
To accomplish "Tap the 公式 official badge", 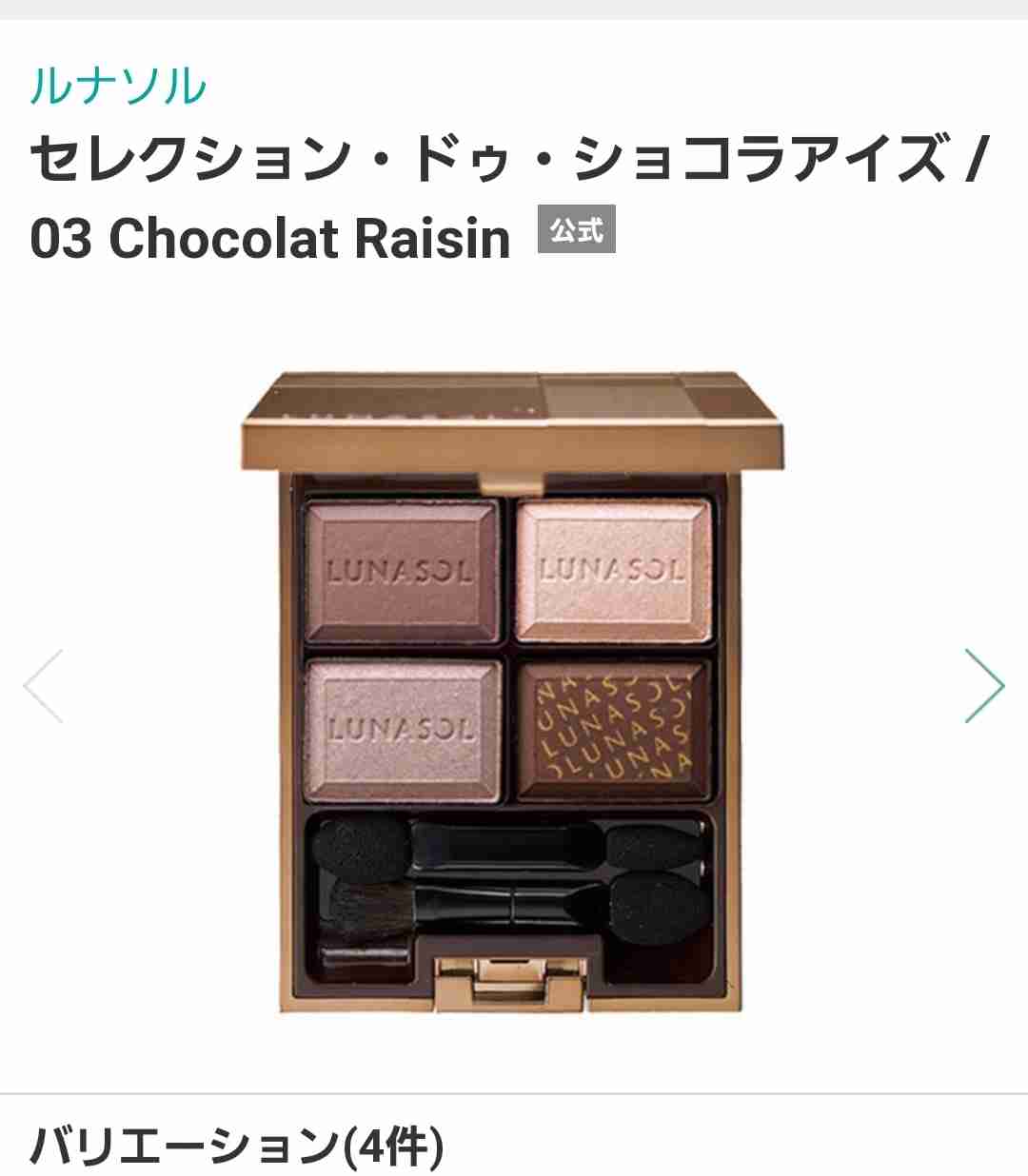I will click(577, 229).
